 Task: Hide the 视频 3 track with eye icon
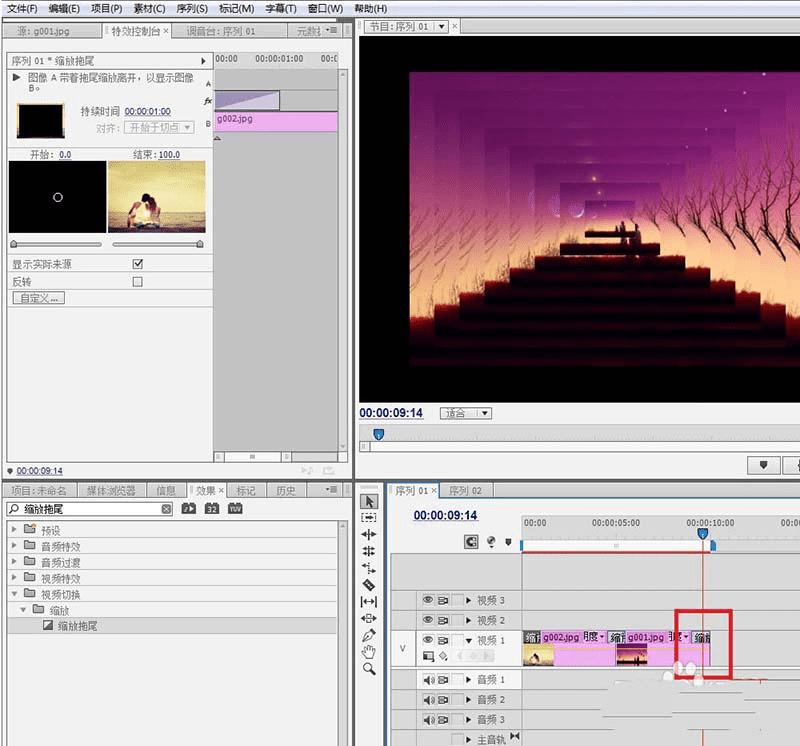click(428, 600)
